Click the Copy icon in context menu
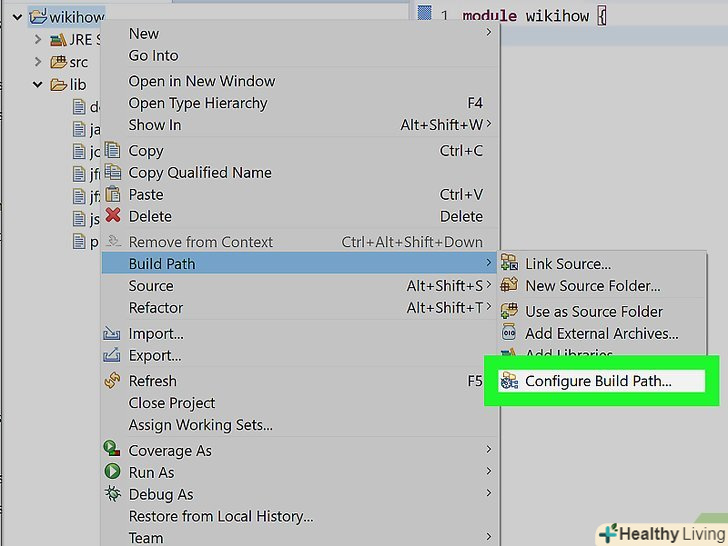Screen dimensions: 728x546 pos(112,150)
